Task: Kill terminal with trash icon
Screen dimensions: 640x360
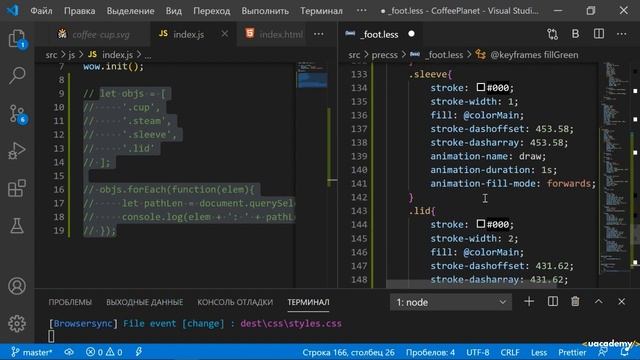Action: point(575,302)
